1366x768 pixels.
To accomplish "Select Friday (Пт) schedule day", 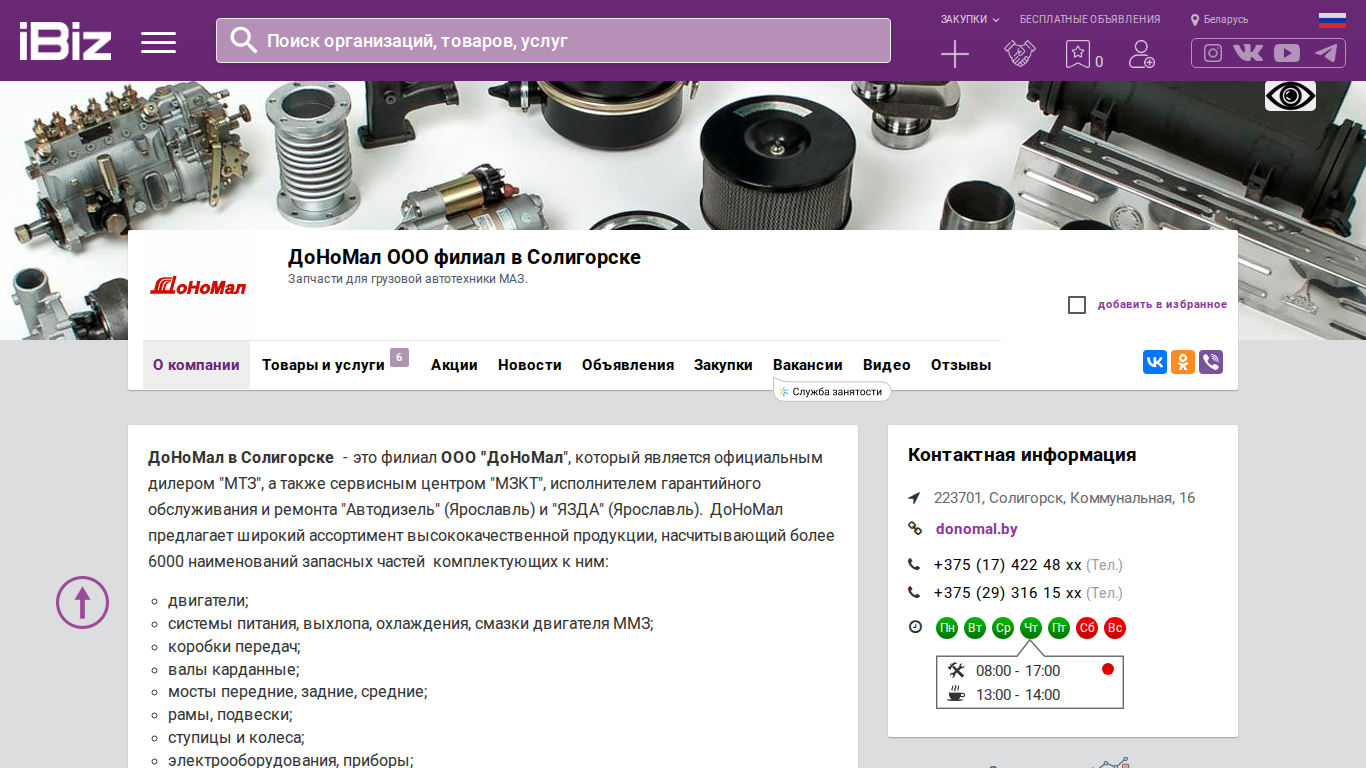I will (1059, 628).
